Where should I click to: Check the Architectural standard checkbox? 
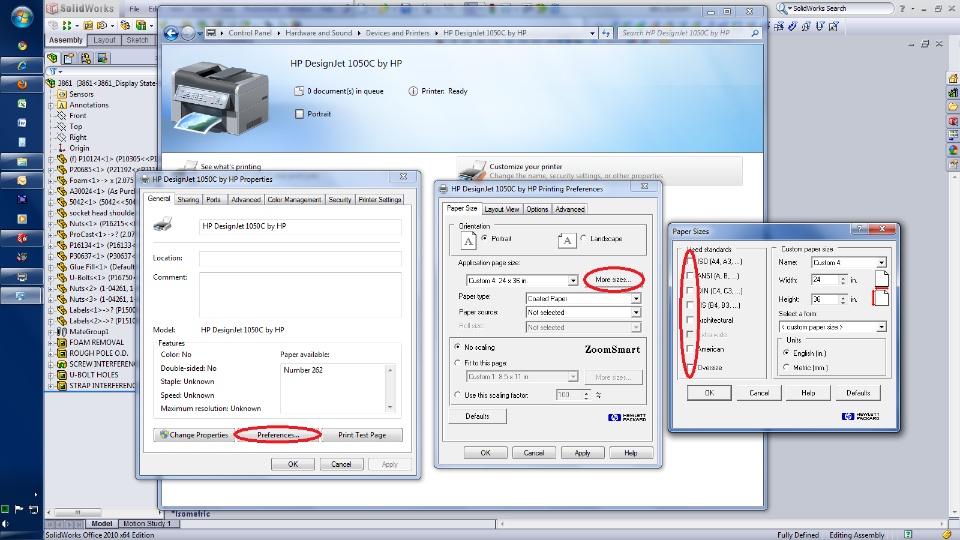(690, 320)
